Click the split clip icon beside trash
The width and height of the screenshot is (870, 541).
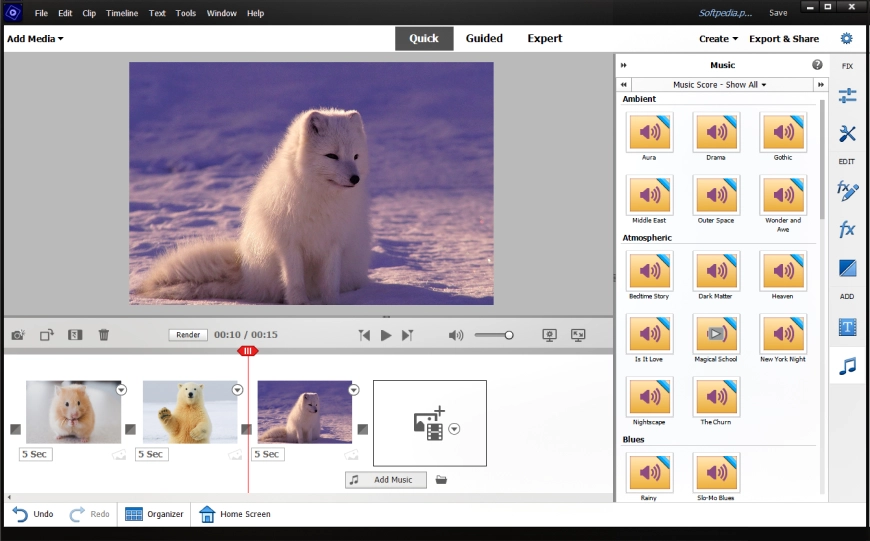click(x=75, y=335)
